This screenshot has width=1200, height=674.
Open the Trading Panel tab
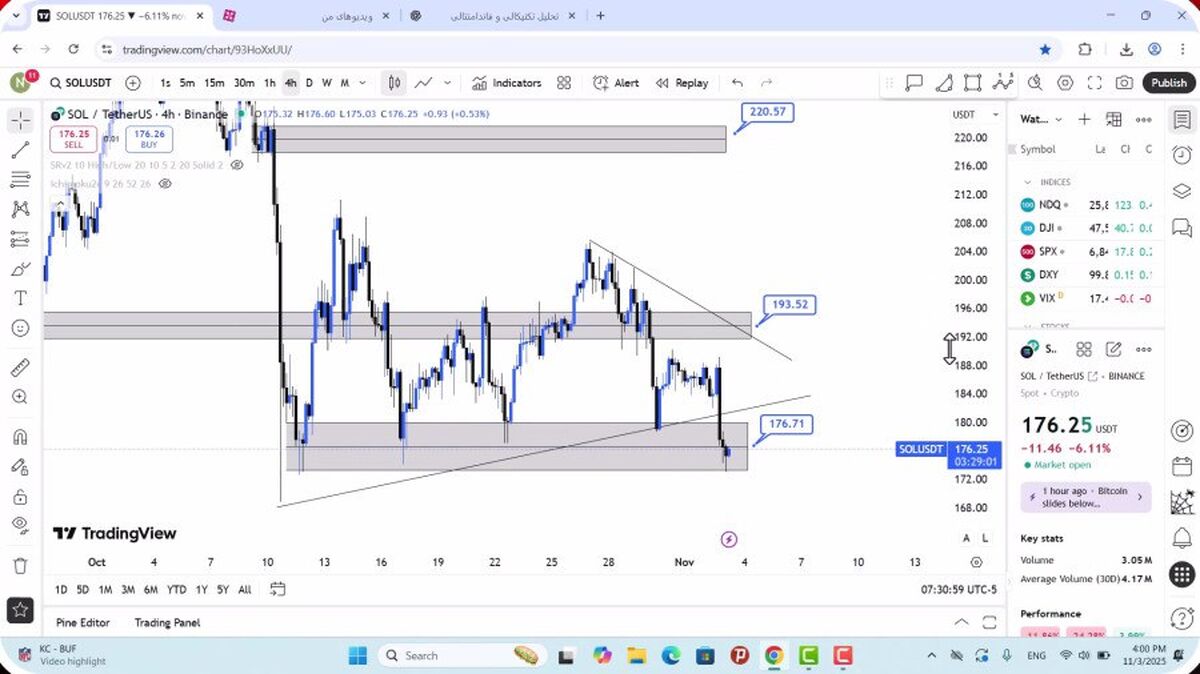pos(167,622)
